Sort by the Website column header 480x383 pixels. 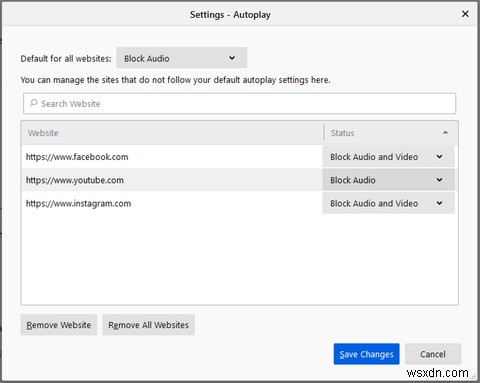point(173,133)
